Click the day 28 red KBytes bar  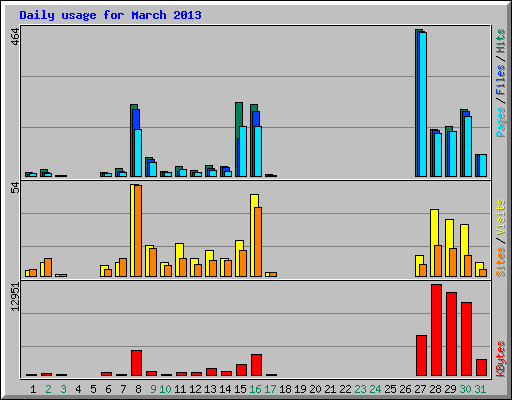click(x=436, y=330)
